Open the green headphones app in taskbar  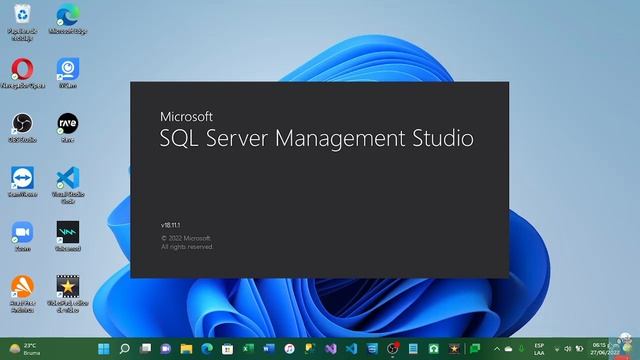tap(433, 349)
